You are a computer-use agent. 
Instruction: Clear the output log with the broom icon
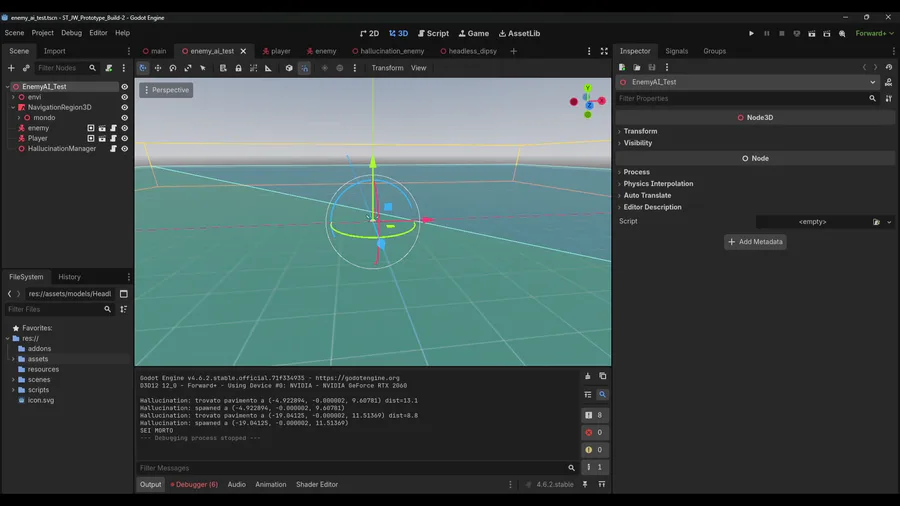tap(588, 376)
